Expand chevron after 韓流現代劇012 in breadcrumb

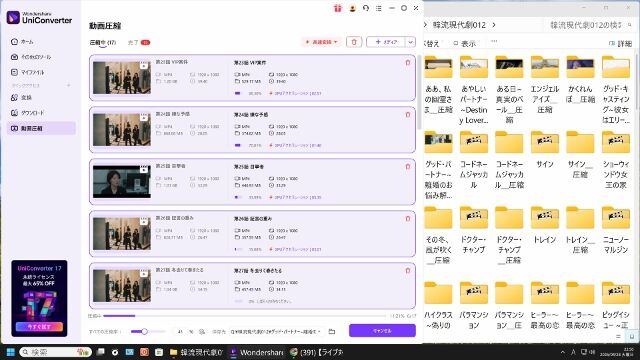click(x=494, y=25)
